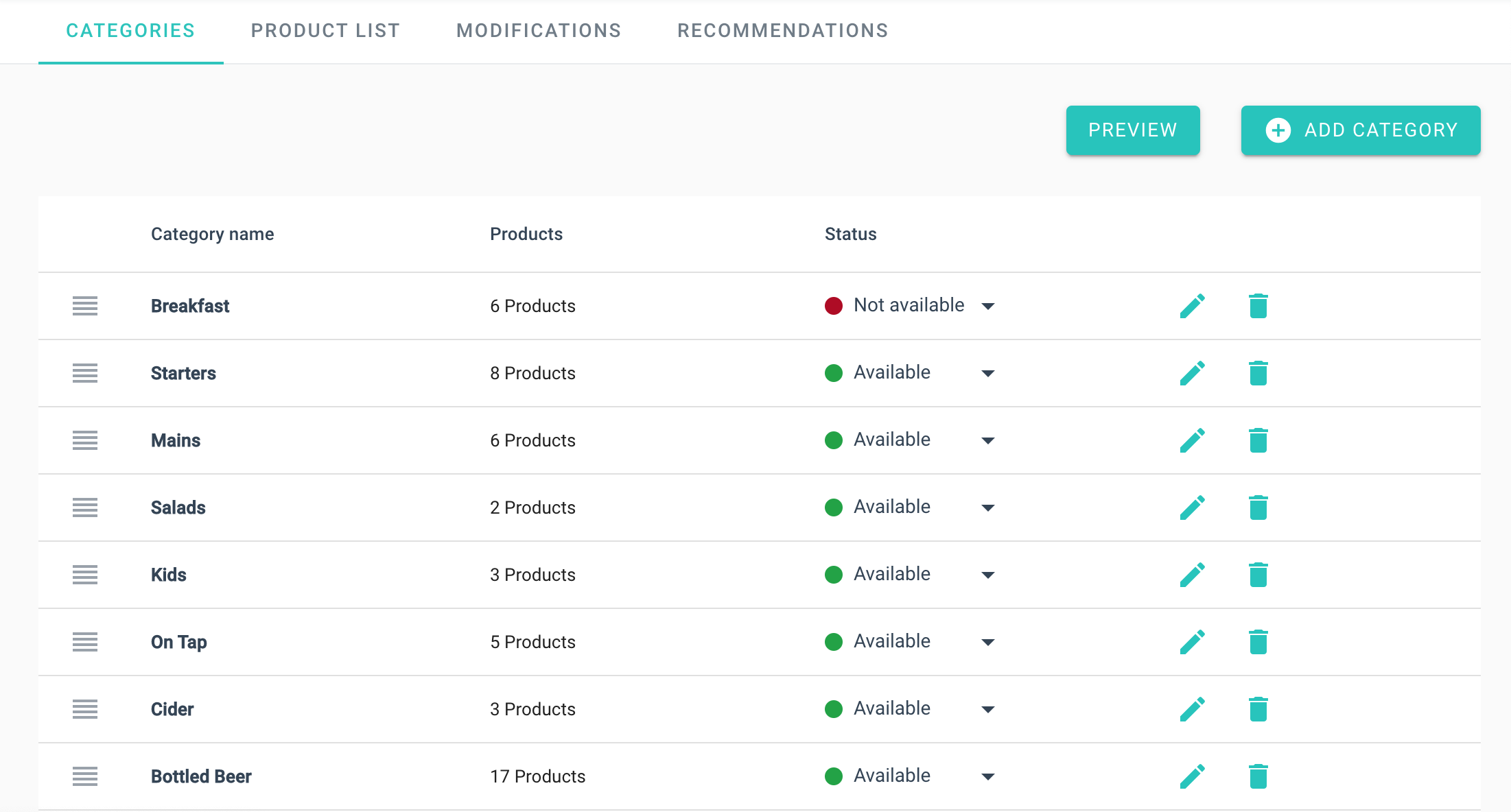
Task: Edit the Kids category
Action: pyautogui.click(x=1192, y=575)
